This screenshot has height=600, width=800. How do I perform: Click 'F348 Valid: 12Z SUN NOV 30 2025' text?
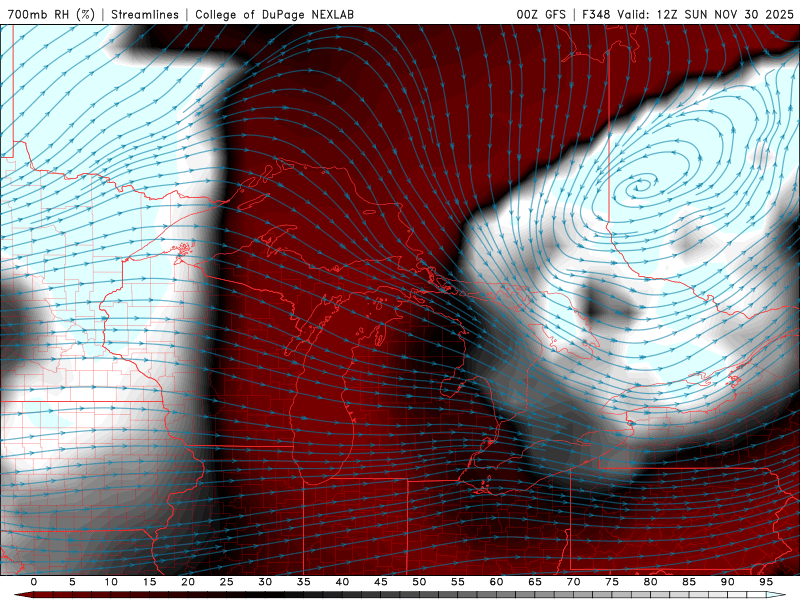[688, 14]
